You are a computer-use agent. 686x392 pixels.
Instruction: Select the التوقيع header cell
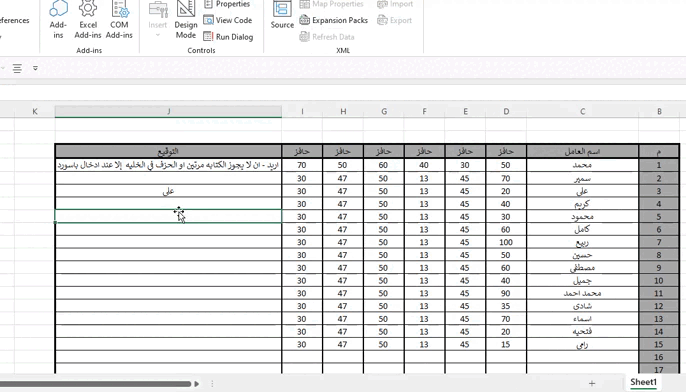coord(168,151)
